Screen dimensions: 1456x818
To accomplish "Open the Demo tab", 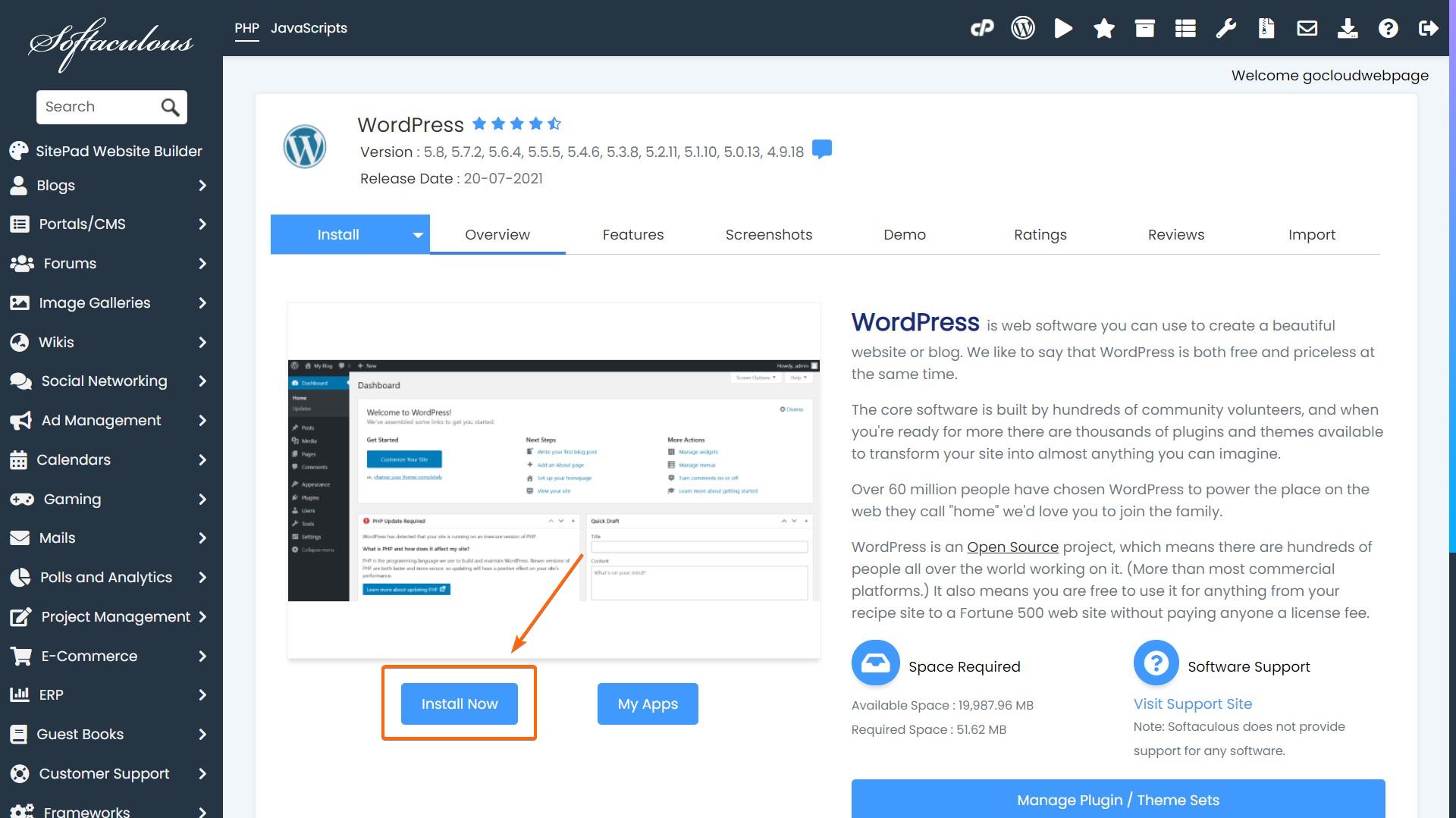I will tap(905, 234).
